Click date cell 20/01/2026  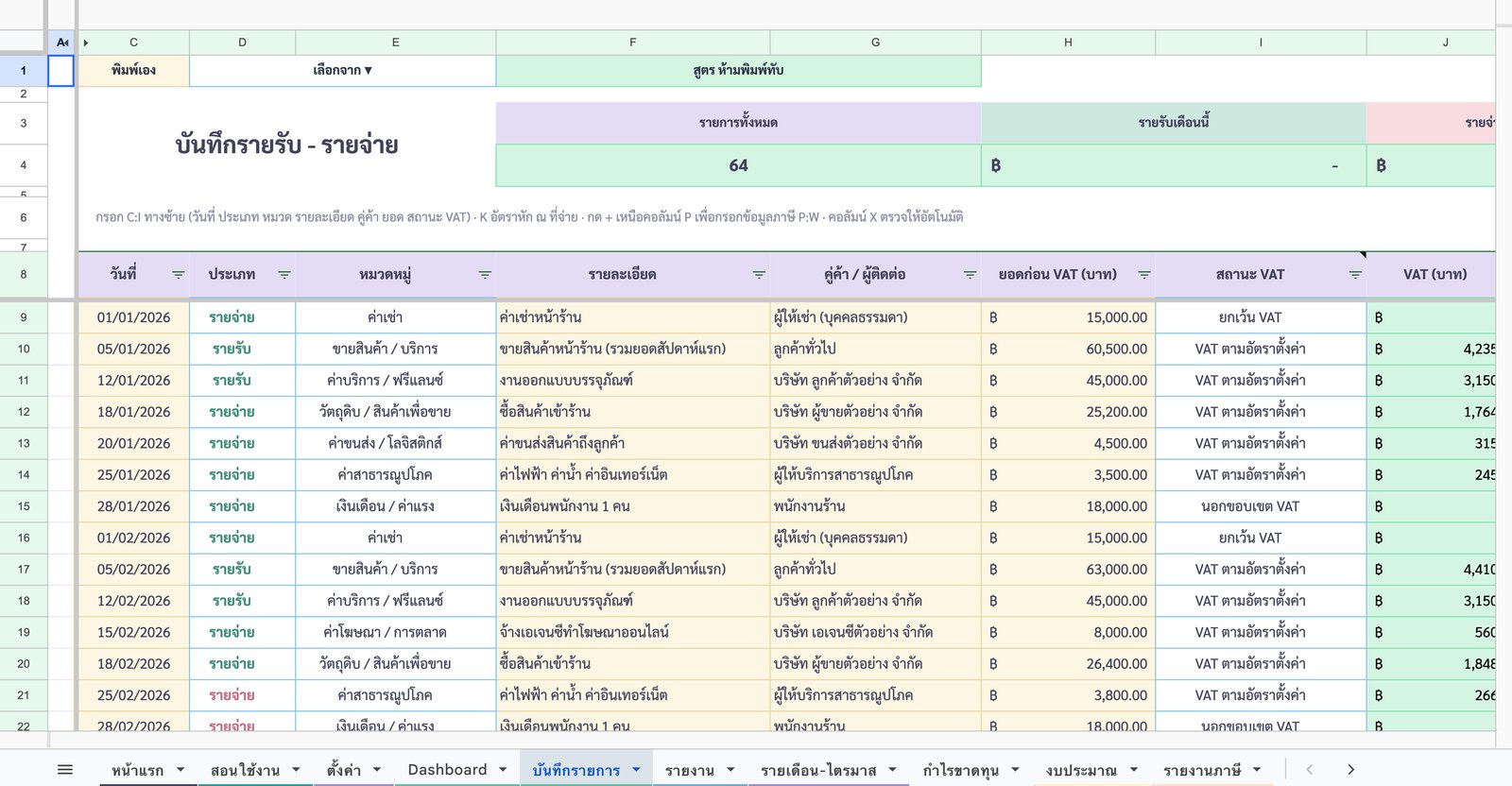tap(133, 443)
